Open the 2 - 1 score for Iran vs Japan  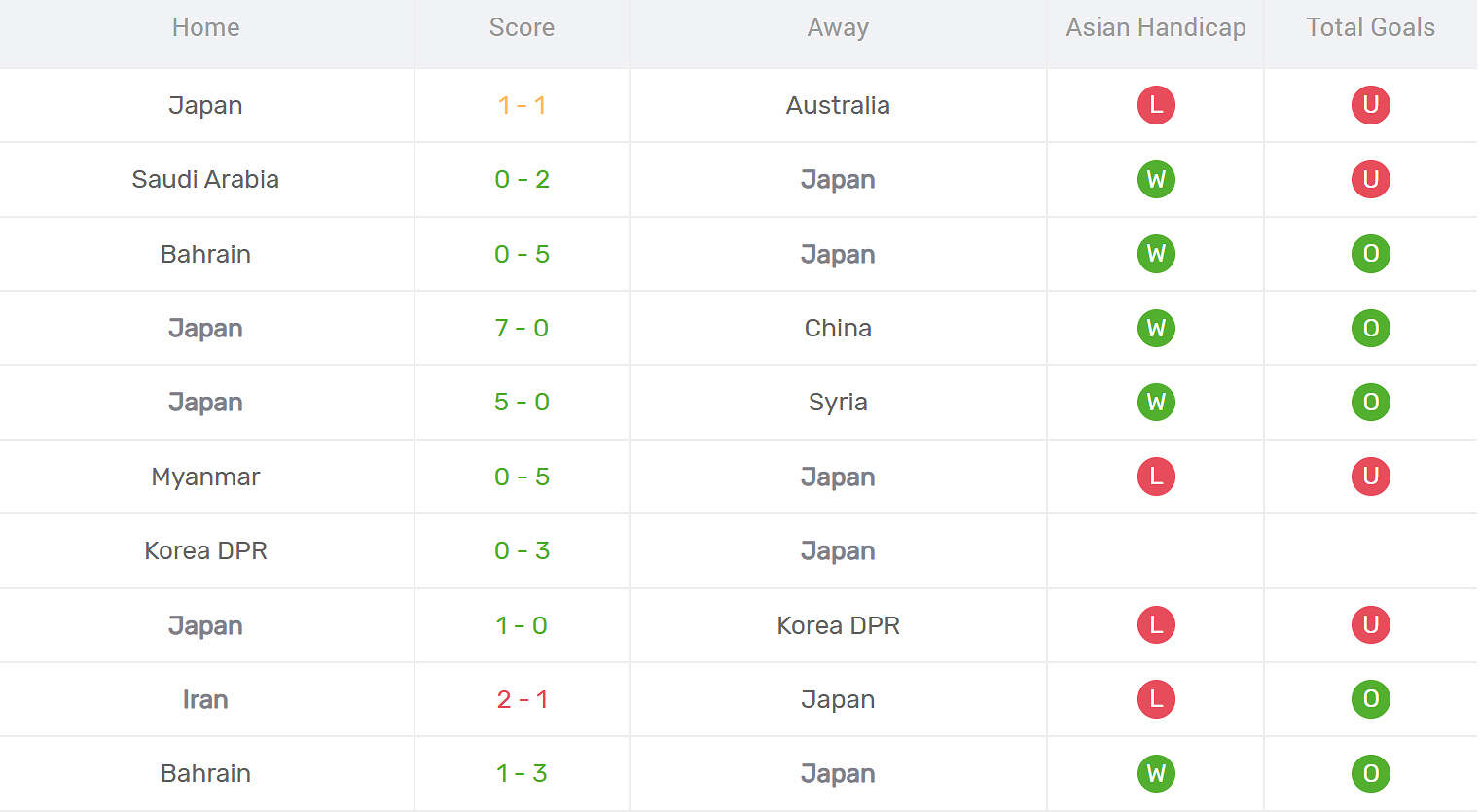point(522,699)
